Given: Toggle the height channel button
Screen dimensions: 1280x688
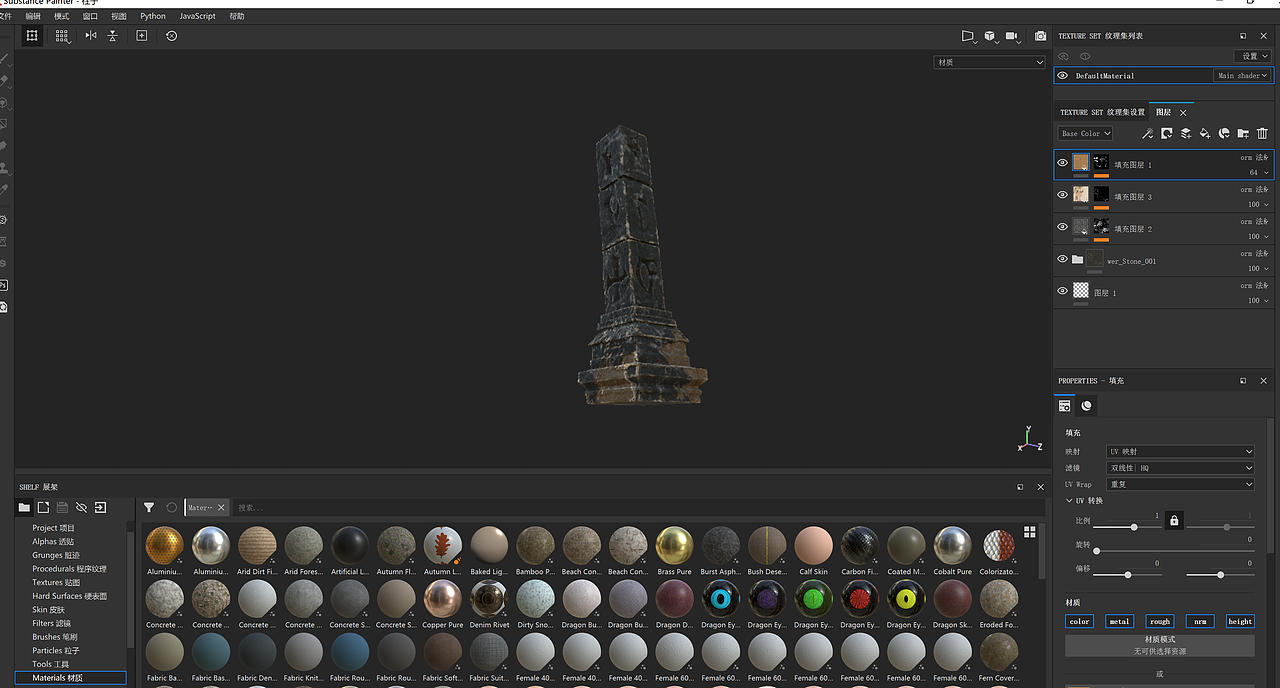Looking at the screenshot, I should (x=1240, y=621).
